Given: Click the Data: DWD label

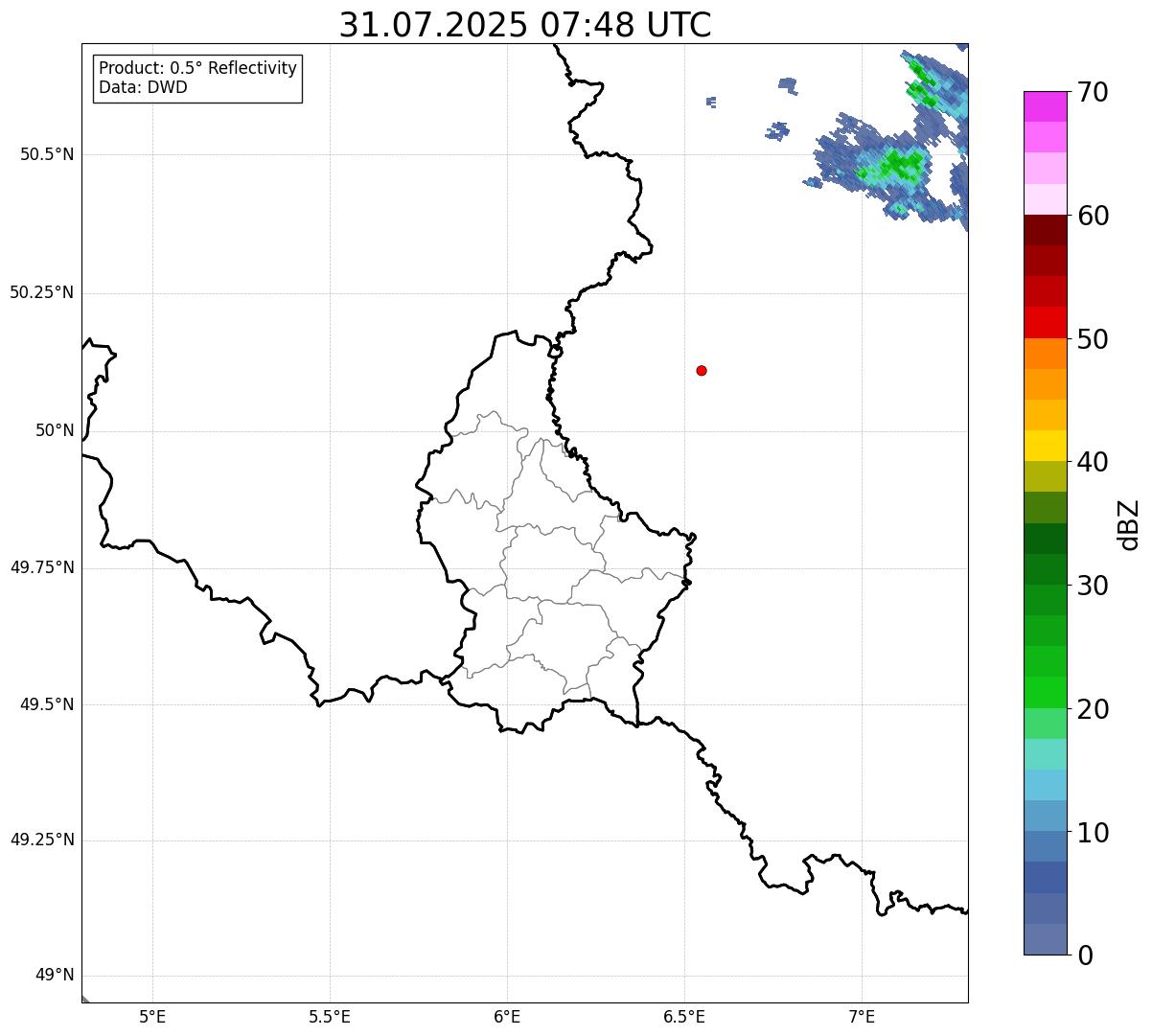Looking at the screenshot, I should [x=143, y=87].
